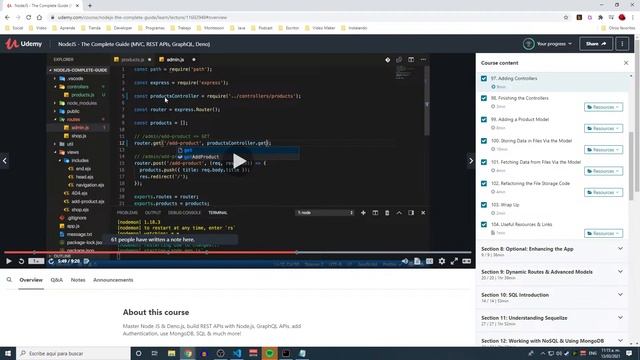The image size is (640, 360).
Task: Toggle closed captions in the player
Action: click(429, 261)
